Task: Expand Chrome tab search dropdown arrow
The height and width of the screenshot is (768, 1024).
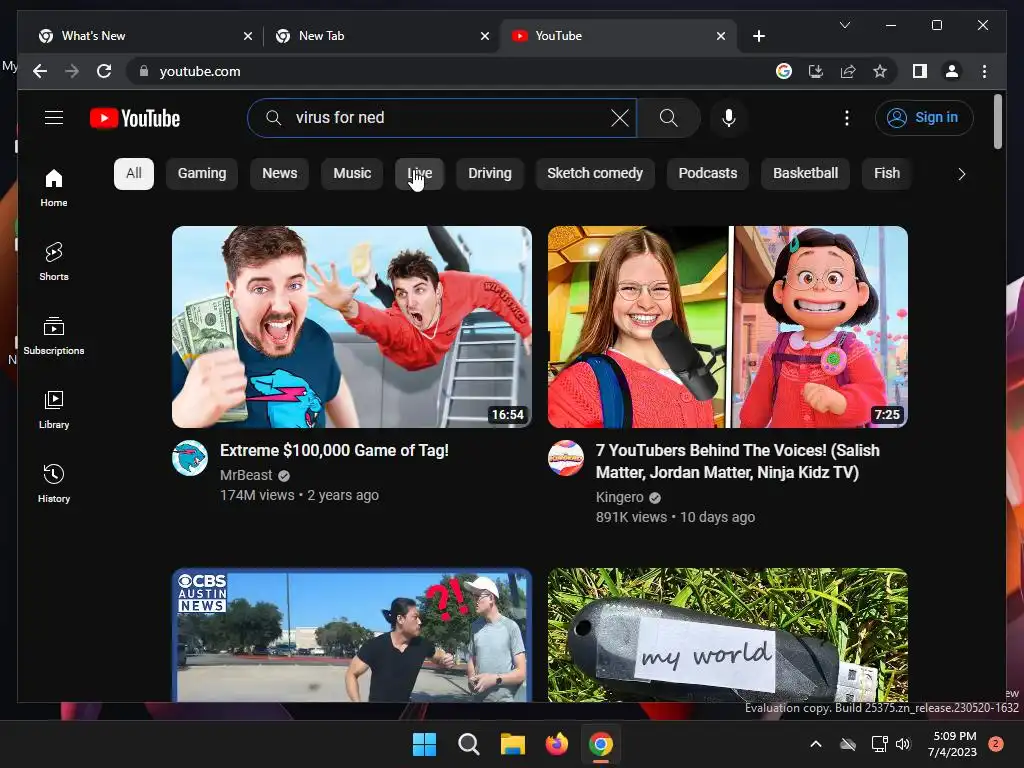Action: pos(844,25)
